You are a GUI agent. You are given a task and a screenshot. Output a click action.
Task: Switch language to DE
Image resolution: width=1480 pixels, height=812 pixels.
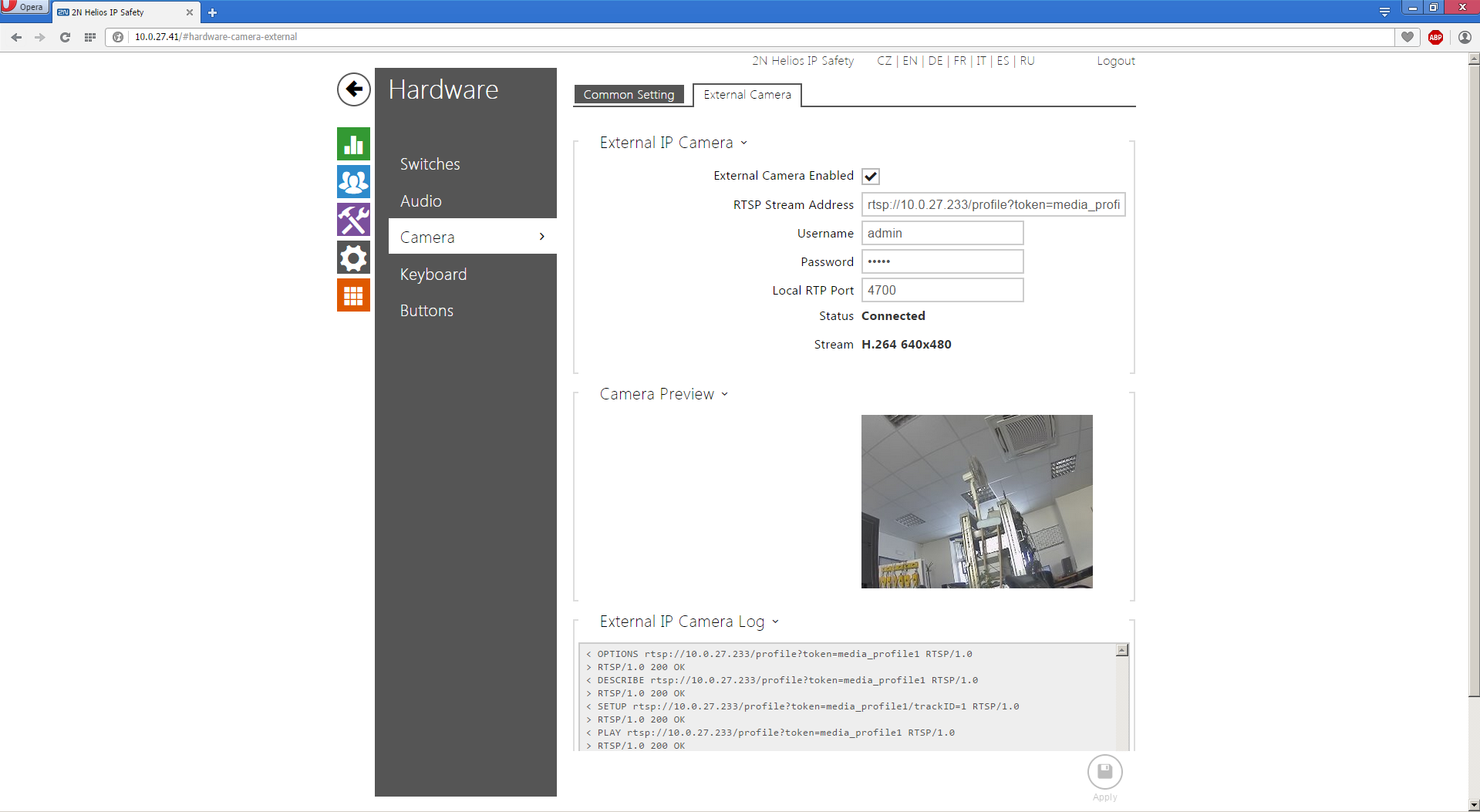[x=935, y=61]
